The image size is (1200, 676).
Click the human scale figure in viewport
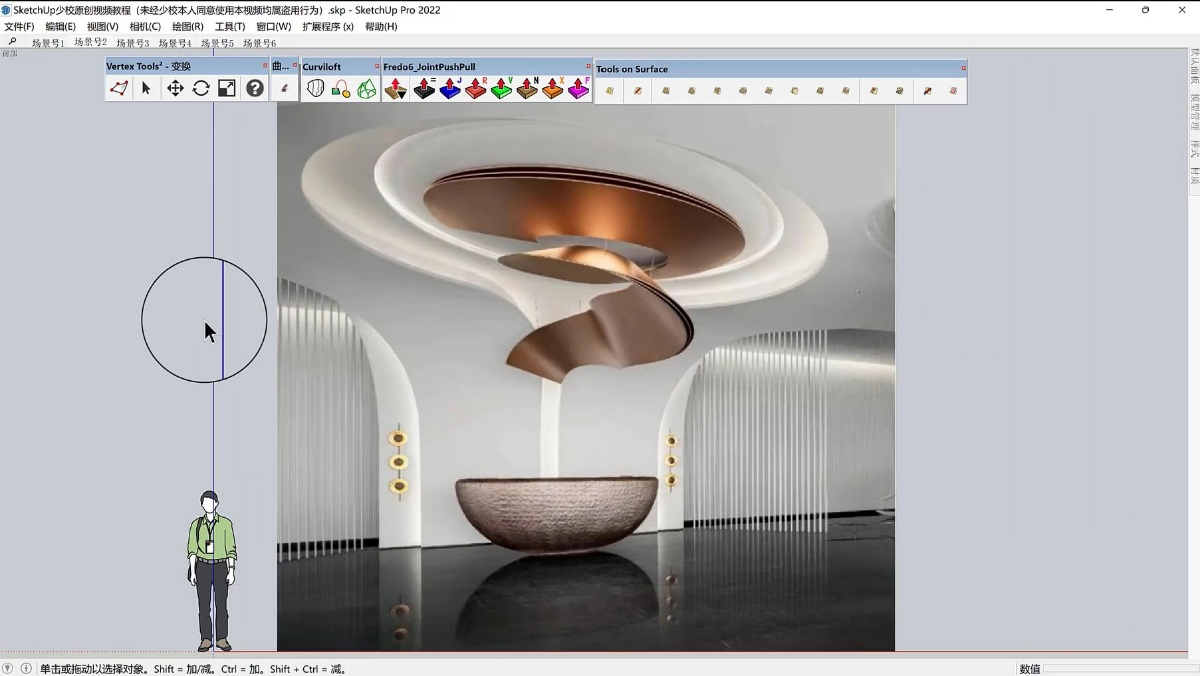[211, 571]
